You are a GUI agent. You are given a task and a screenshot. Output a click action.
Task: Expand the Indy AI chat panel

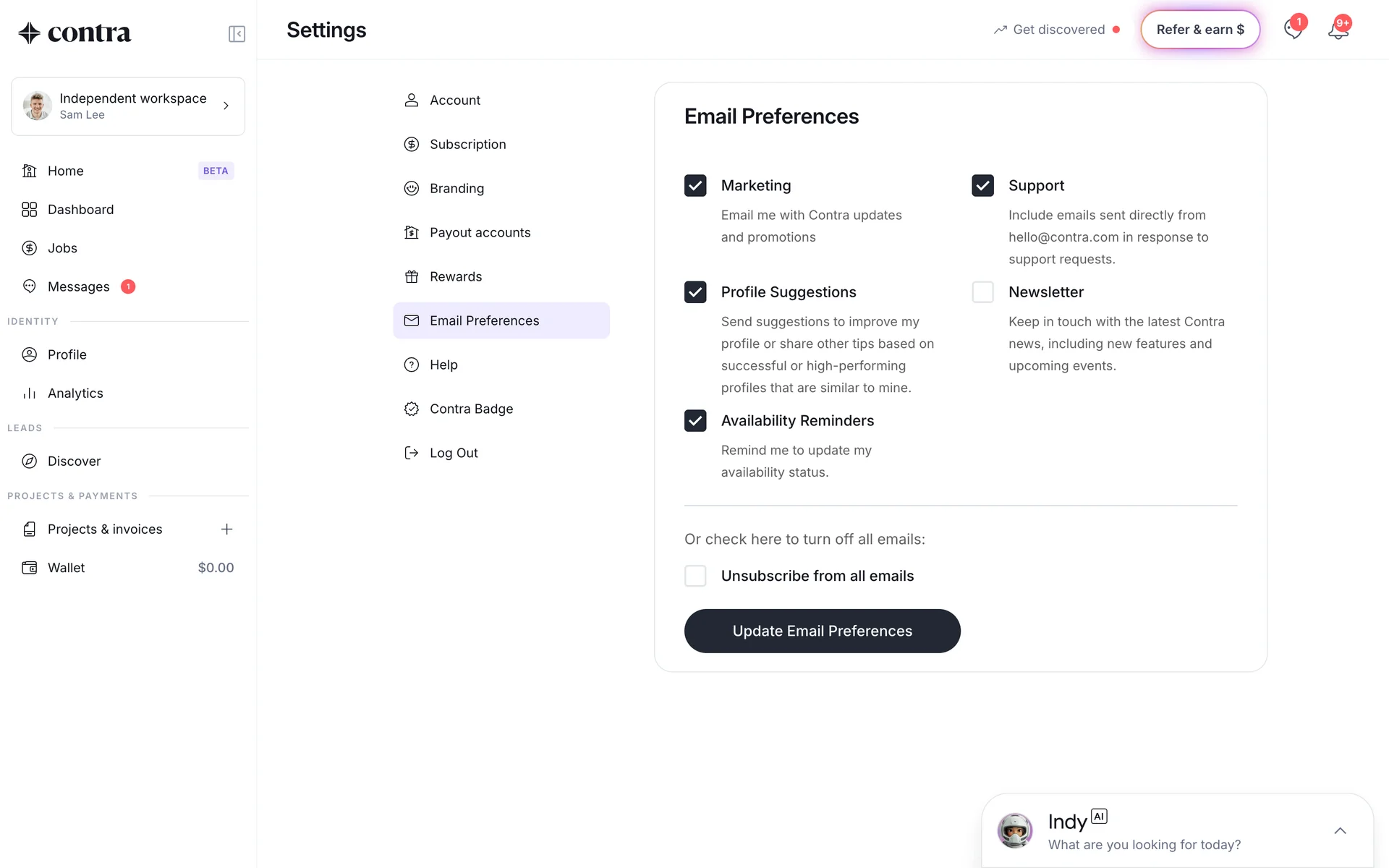(x=1340, y=831)
